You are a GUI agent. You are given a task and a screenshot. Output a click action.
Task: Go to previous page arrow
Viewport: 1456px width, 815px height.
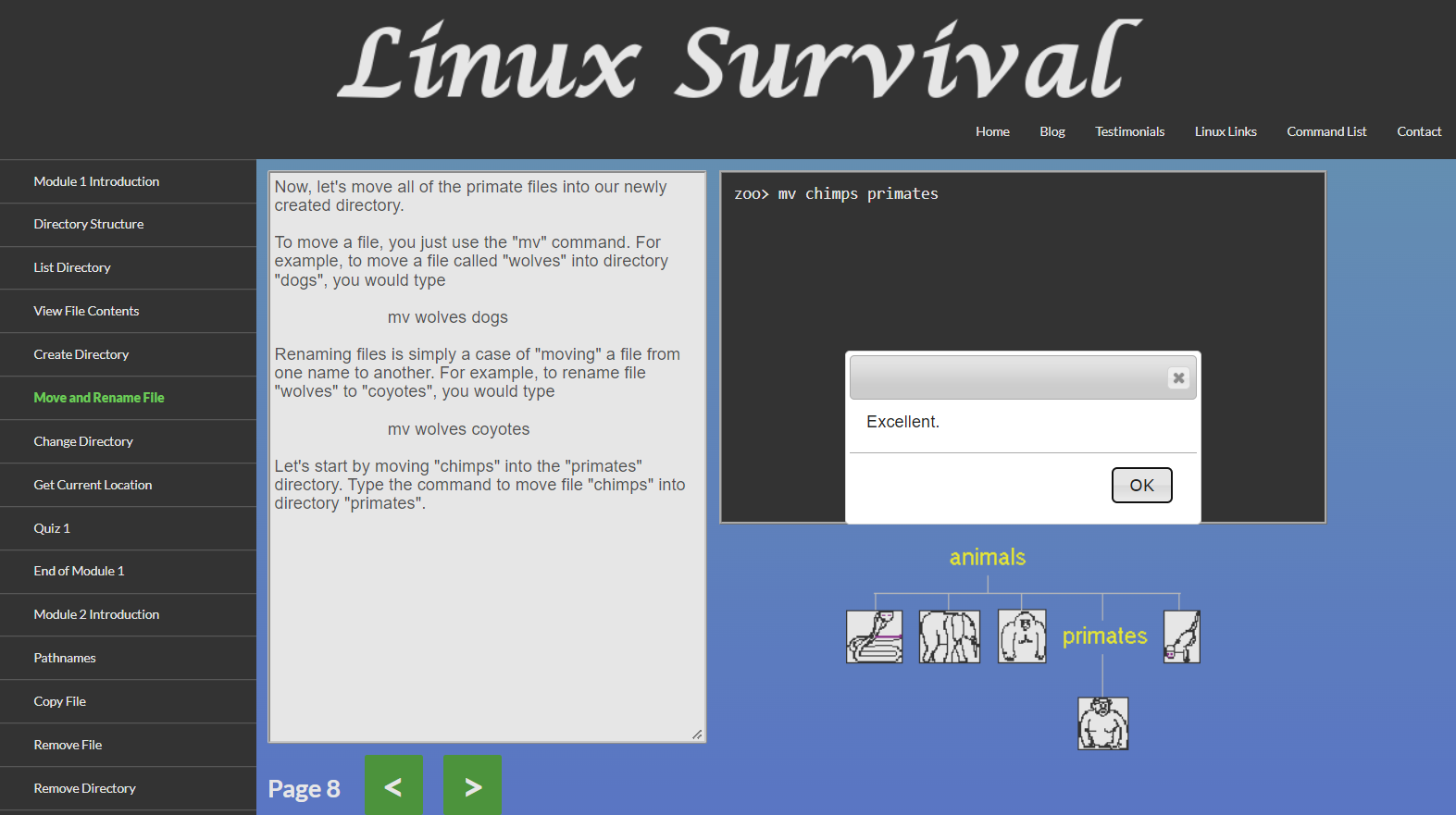pos(393,786)
